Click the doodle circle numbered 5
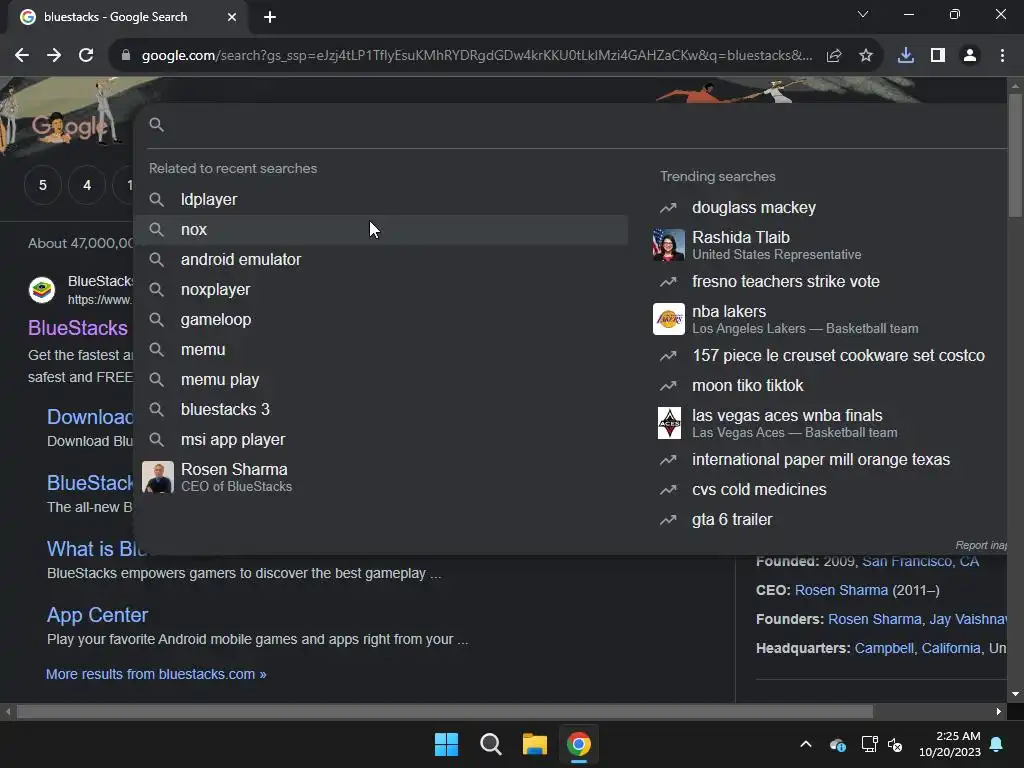The image size is (1024, 768). (42, 185)
